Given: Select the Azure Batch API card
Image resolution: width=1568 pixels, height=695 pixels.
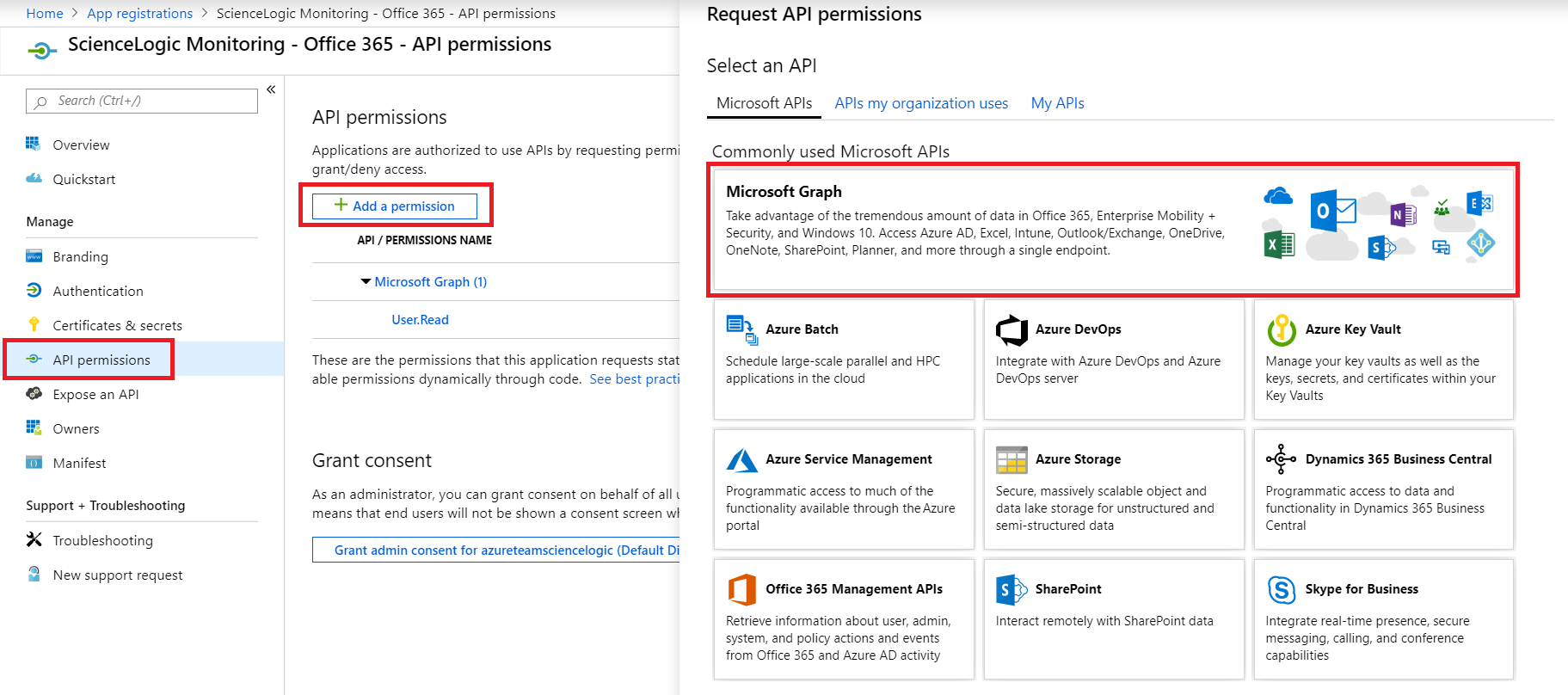Looking at the screenshot, I should click(x=844, y=360).
